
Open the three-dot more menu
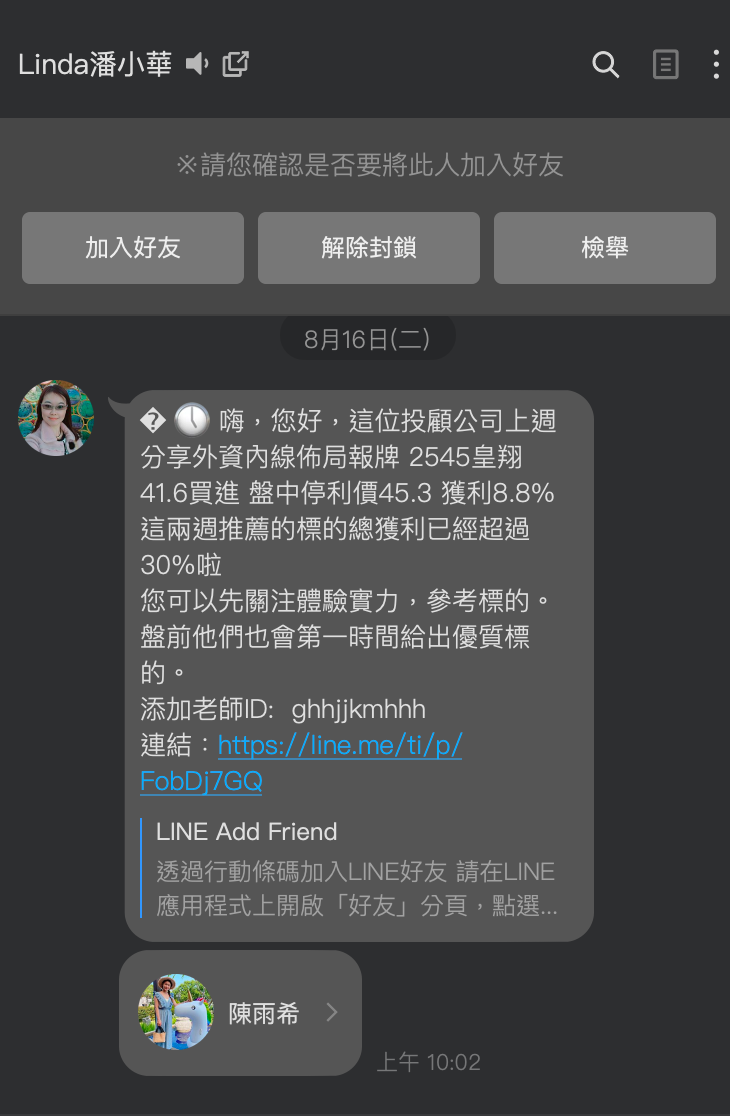tap(716, 65)
